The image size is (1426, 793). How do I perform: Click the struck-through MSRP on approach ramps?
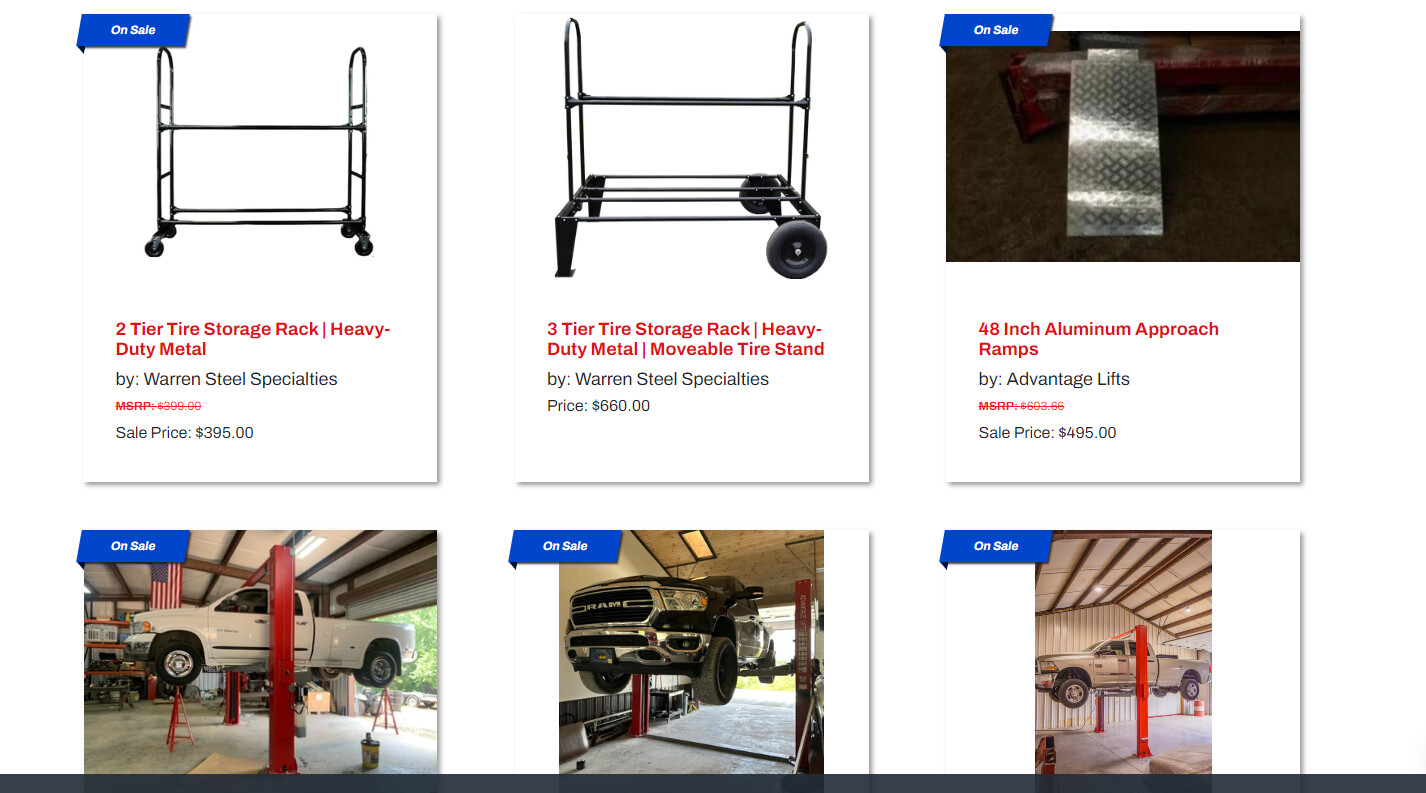tap(1021, 406)
